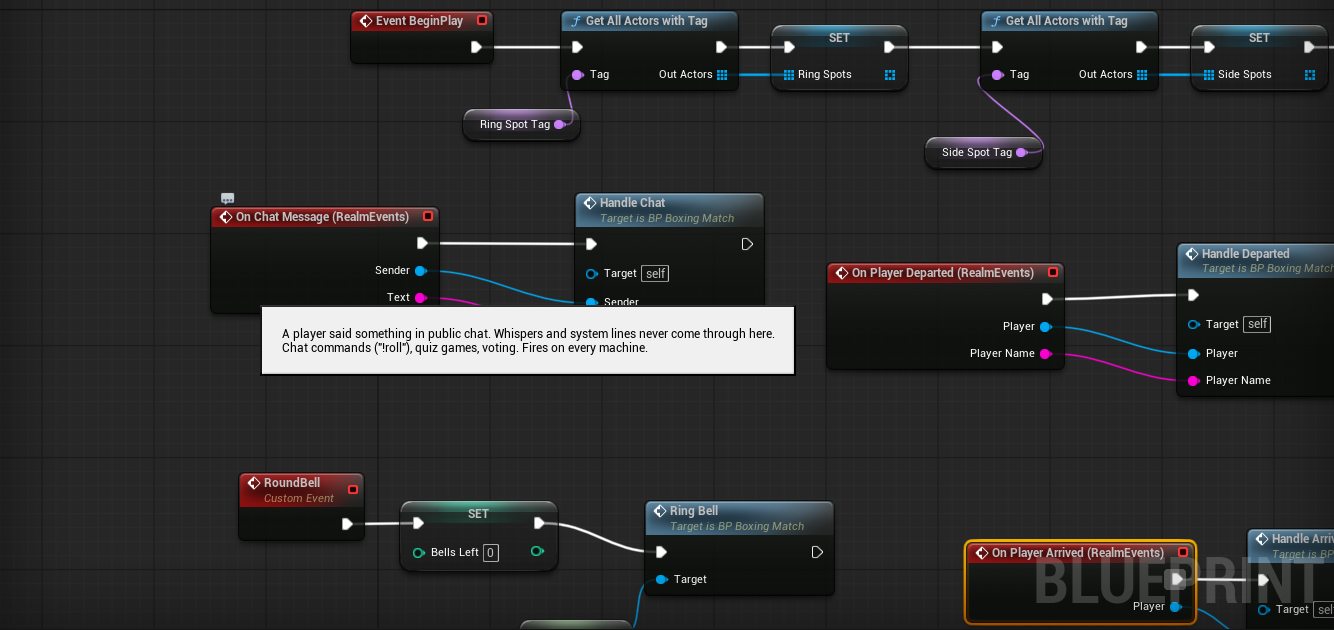Click Player Name output pin on On Player Departed
This screenshot has height=630, width=1334.
point(1045,354)
